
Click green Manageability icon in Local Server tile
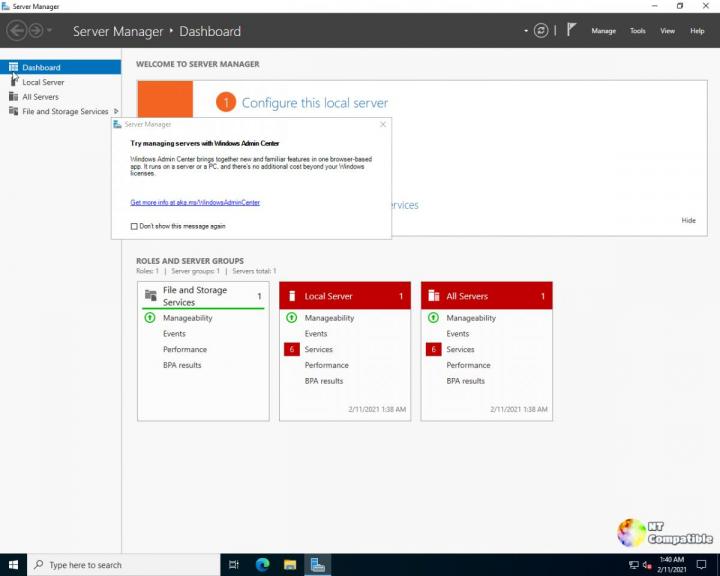click(x=292, y=318)
